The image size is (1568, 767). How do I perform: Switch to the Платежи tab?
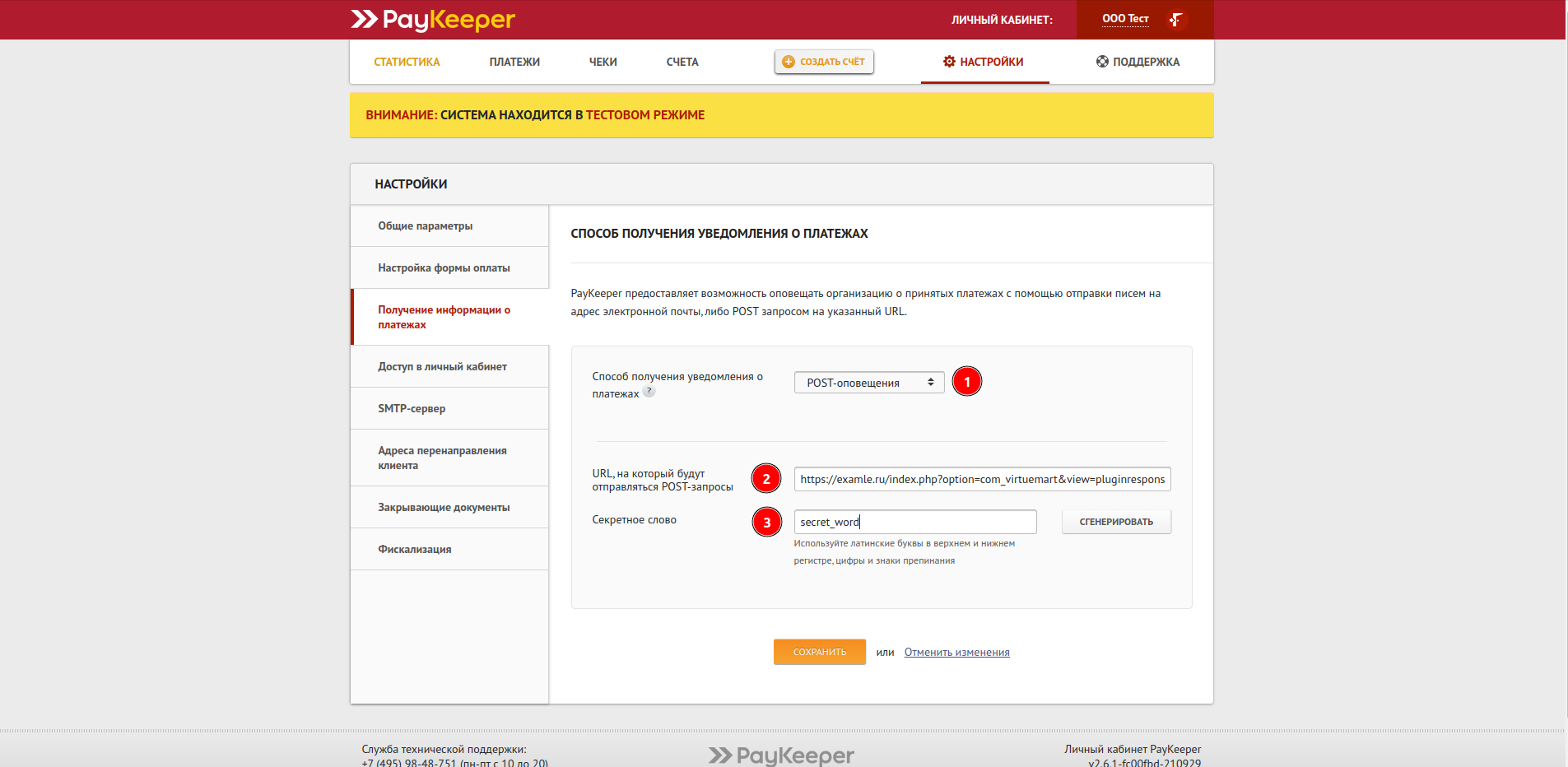[x=514, y=62]
